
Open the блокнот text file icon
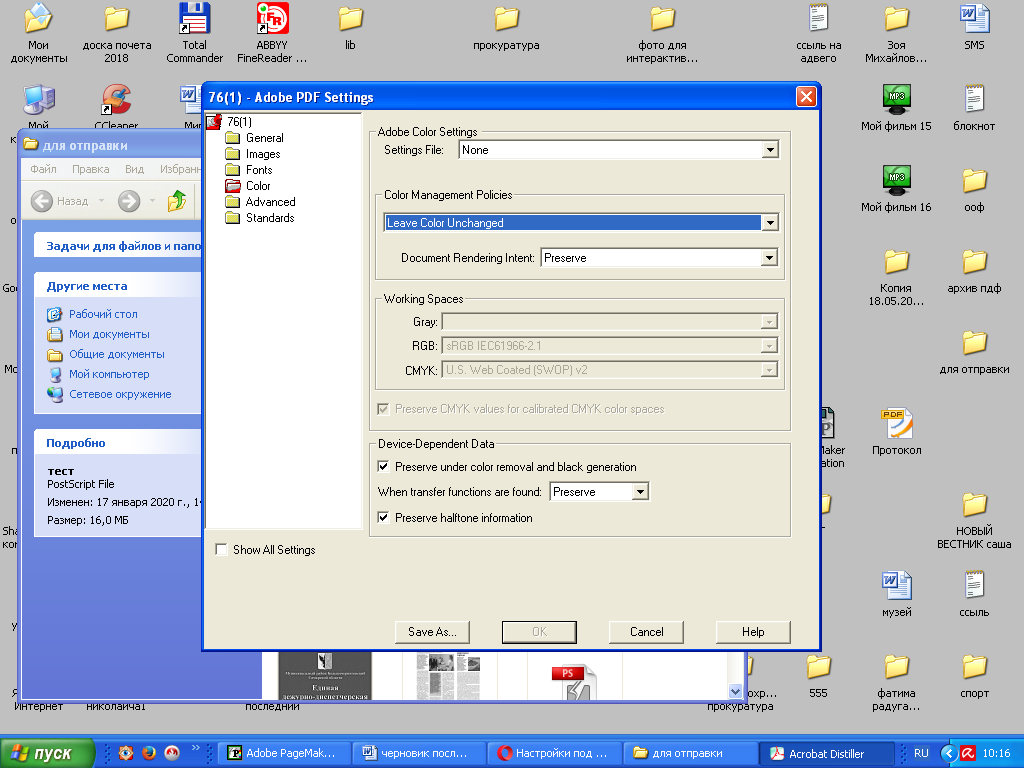(974, 108)
